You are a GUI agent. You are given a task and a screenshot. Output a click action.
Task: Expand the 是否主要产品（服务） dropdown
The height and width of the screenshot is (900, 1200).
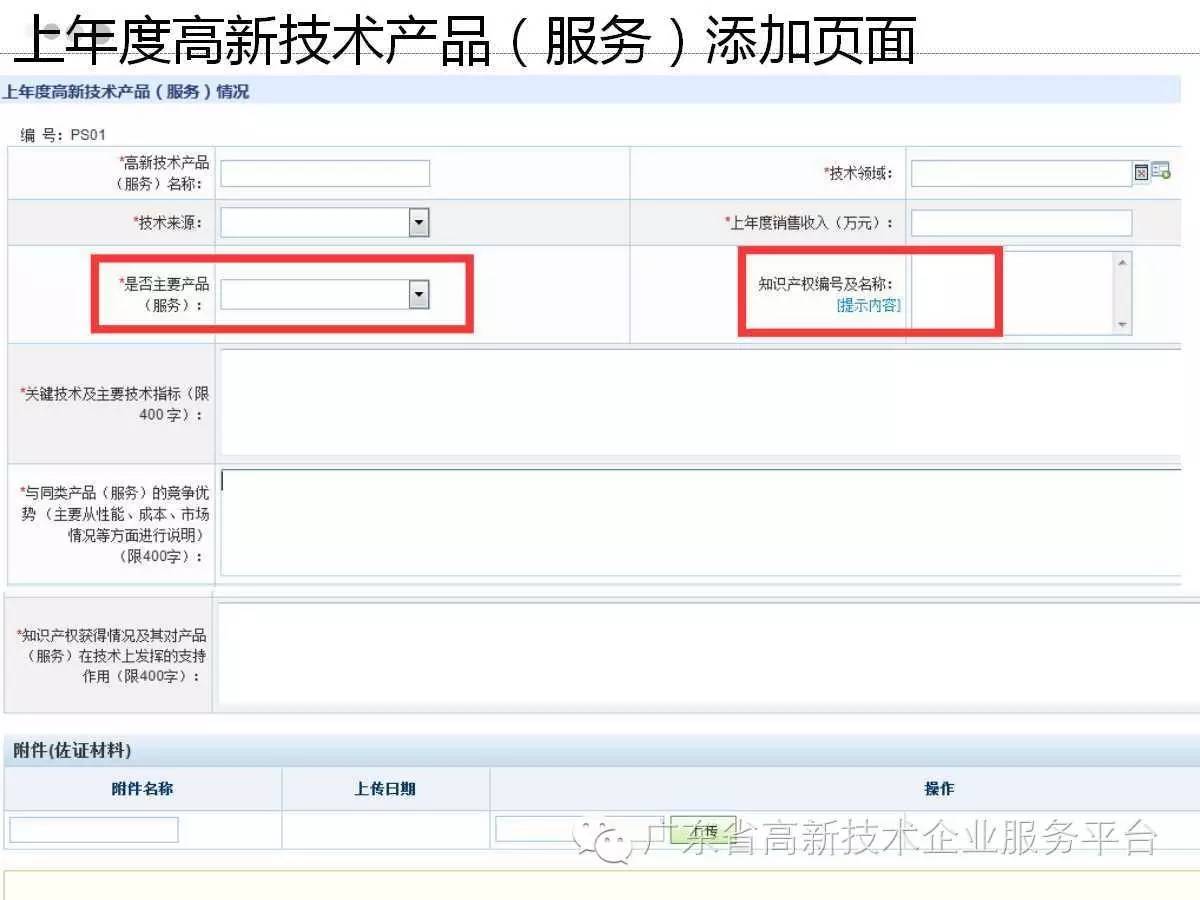419,294
